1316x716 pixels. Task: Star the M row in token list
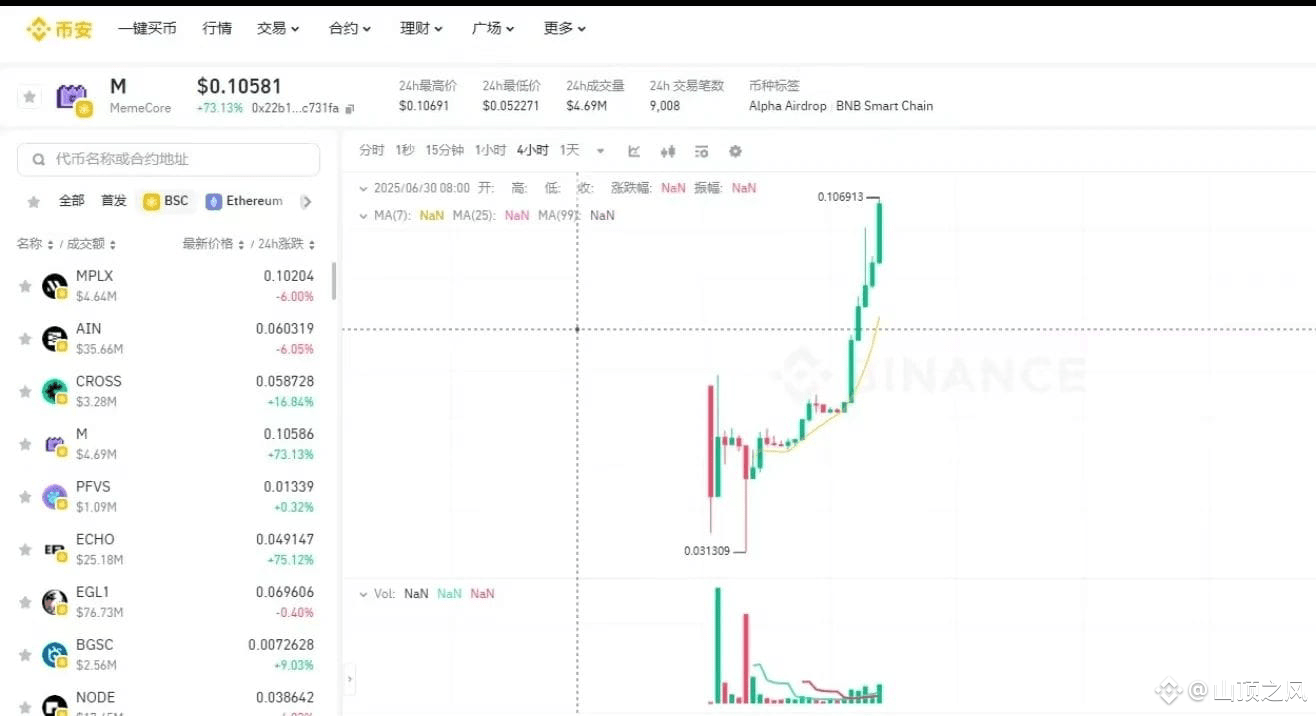pos(25,445)
